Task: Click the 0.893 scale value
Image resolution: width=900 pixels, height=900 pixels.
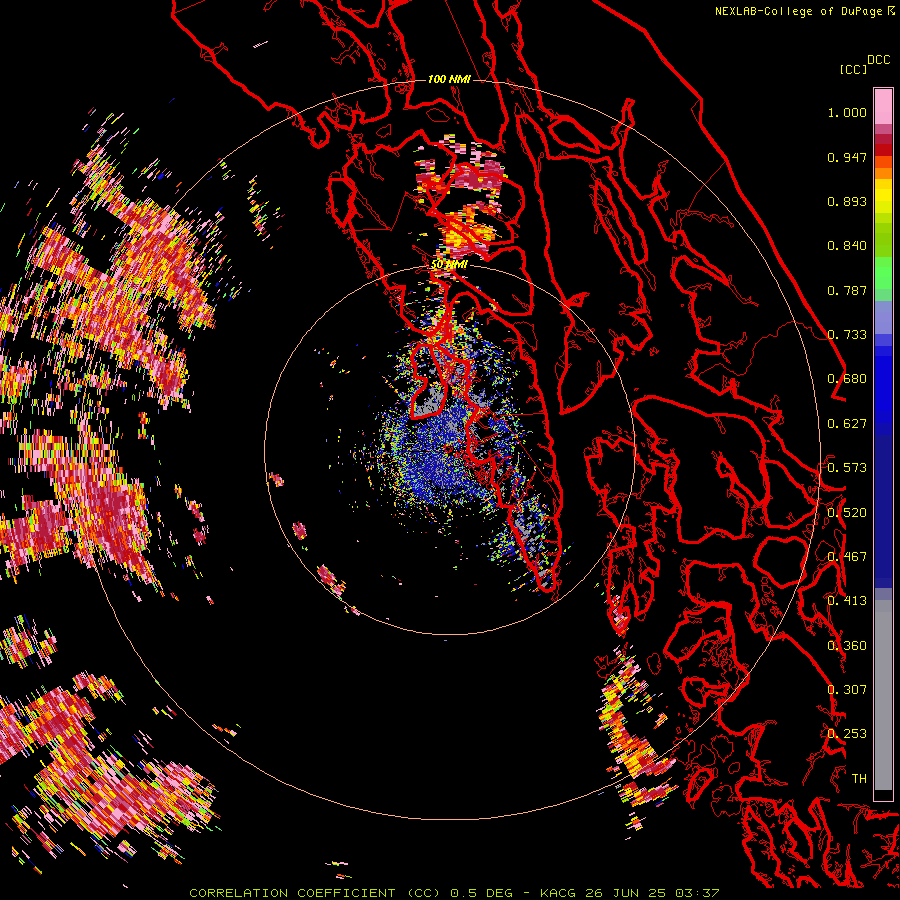Action: 847,201
